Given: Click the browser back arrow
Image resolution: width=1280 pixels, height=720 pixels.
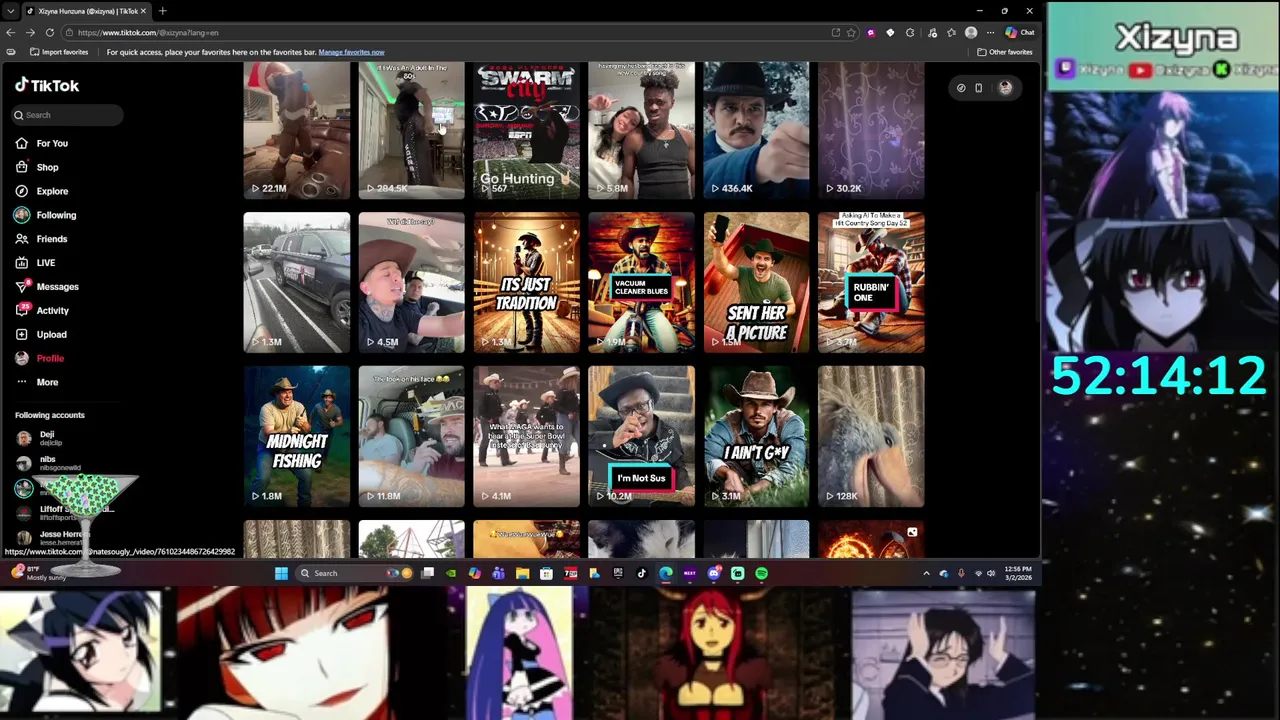Looking at the screenshot, I should 11,32.
